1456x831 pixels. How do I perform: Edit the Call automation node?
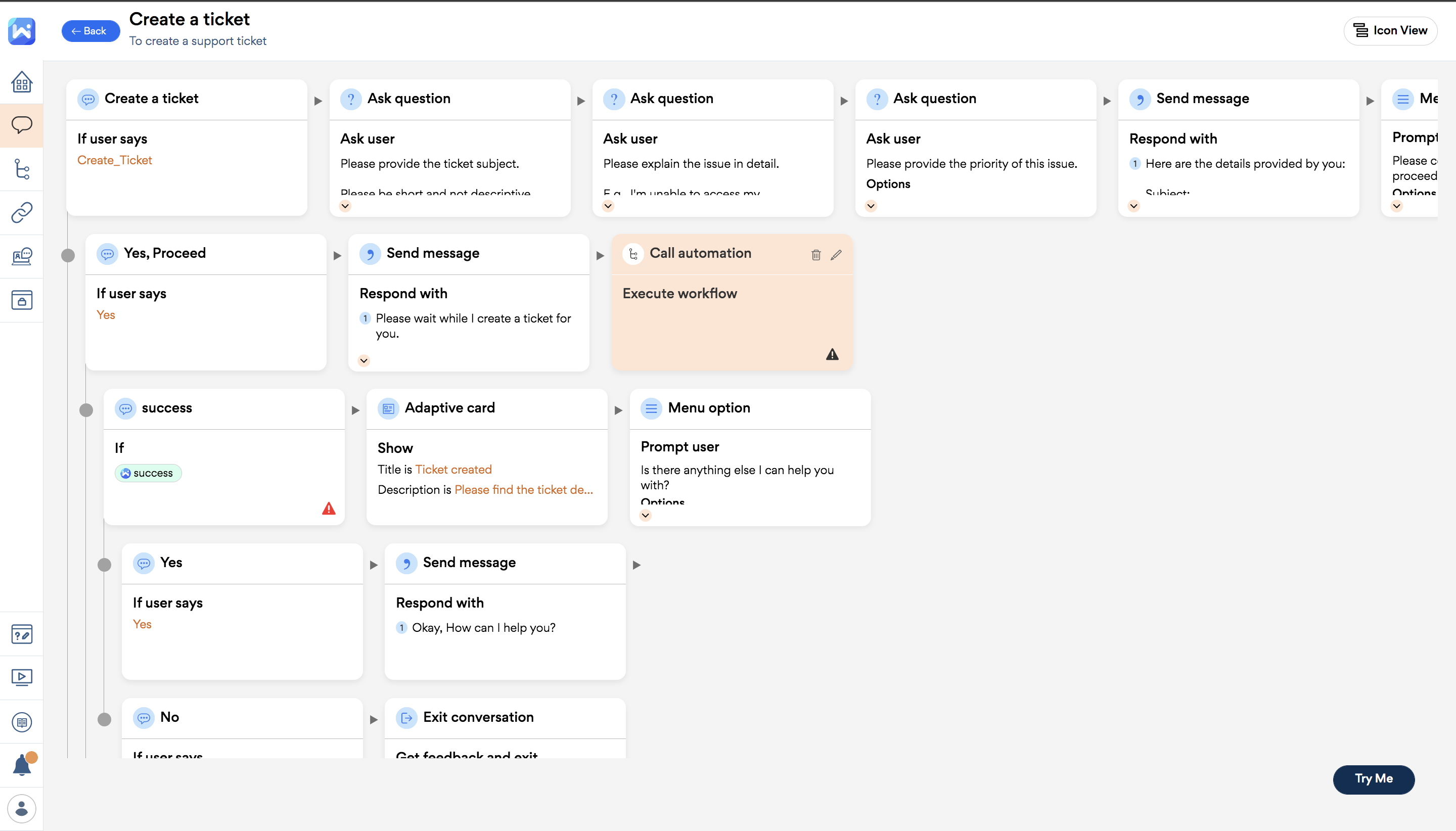[x=836, y=255]
